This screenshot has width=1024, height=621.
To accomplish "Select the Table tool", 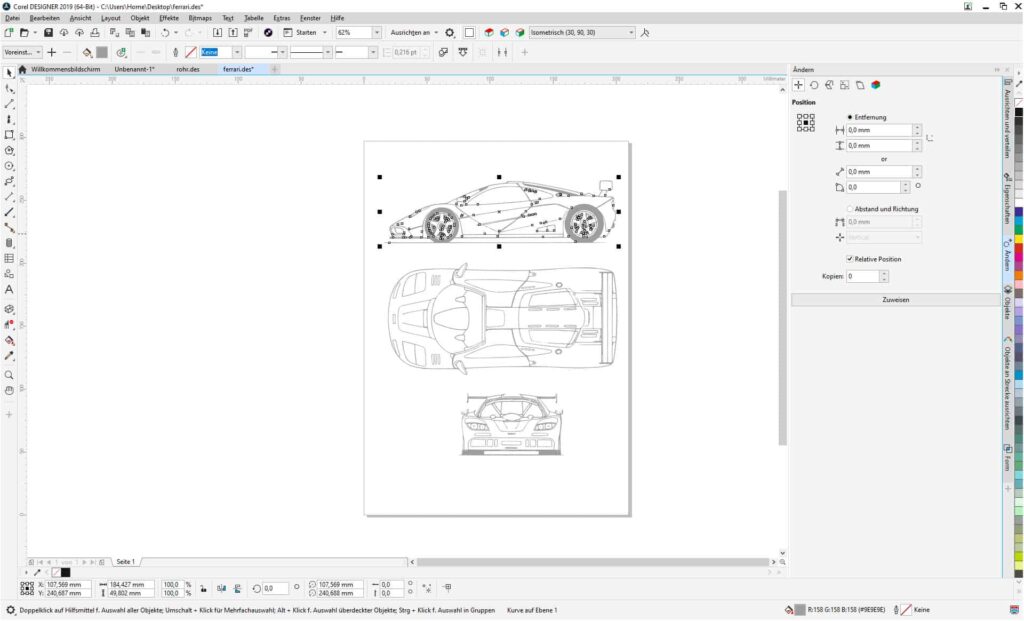I will click(9, 259).
